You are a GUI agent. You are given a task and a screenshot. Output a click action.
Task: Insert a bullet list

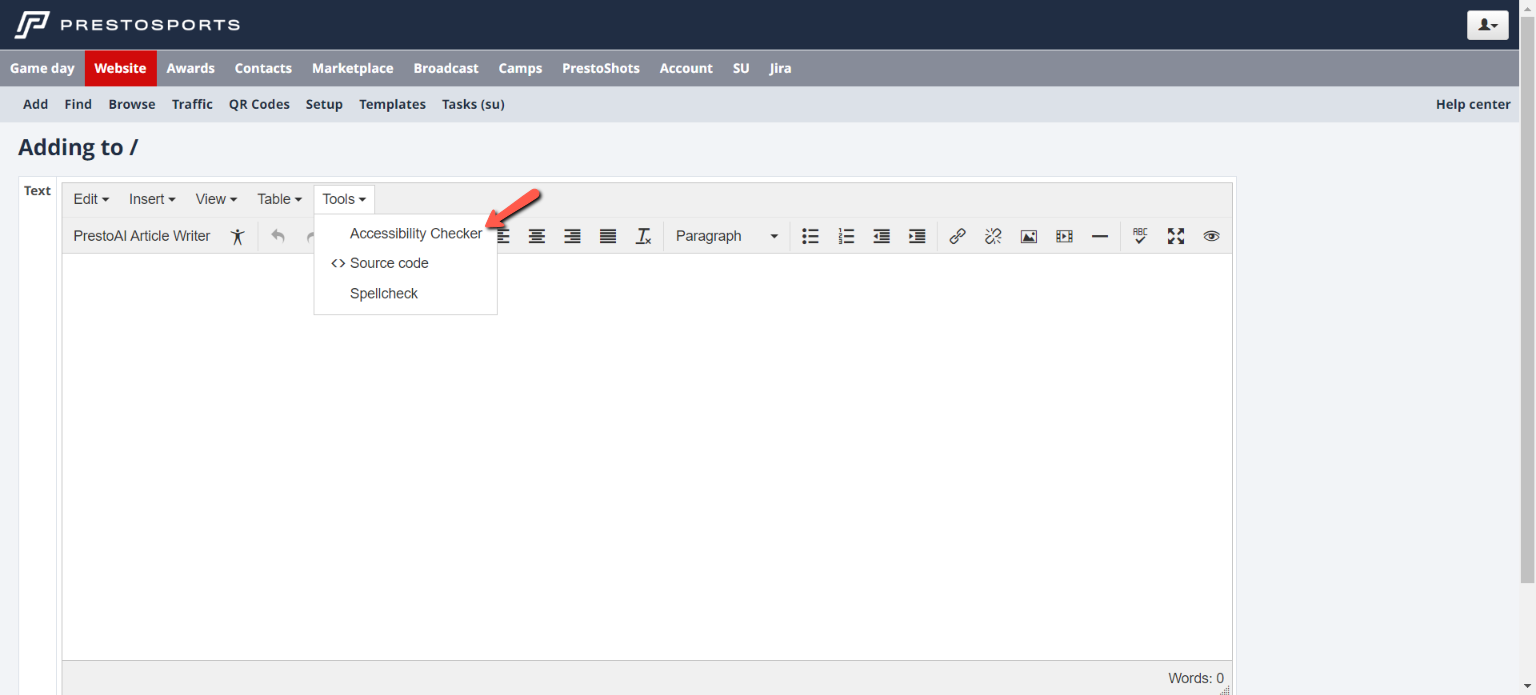coord(811,237)
